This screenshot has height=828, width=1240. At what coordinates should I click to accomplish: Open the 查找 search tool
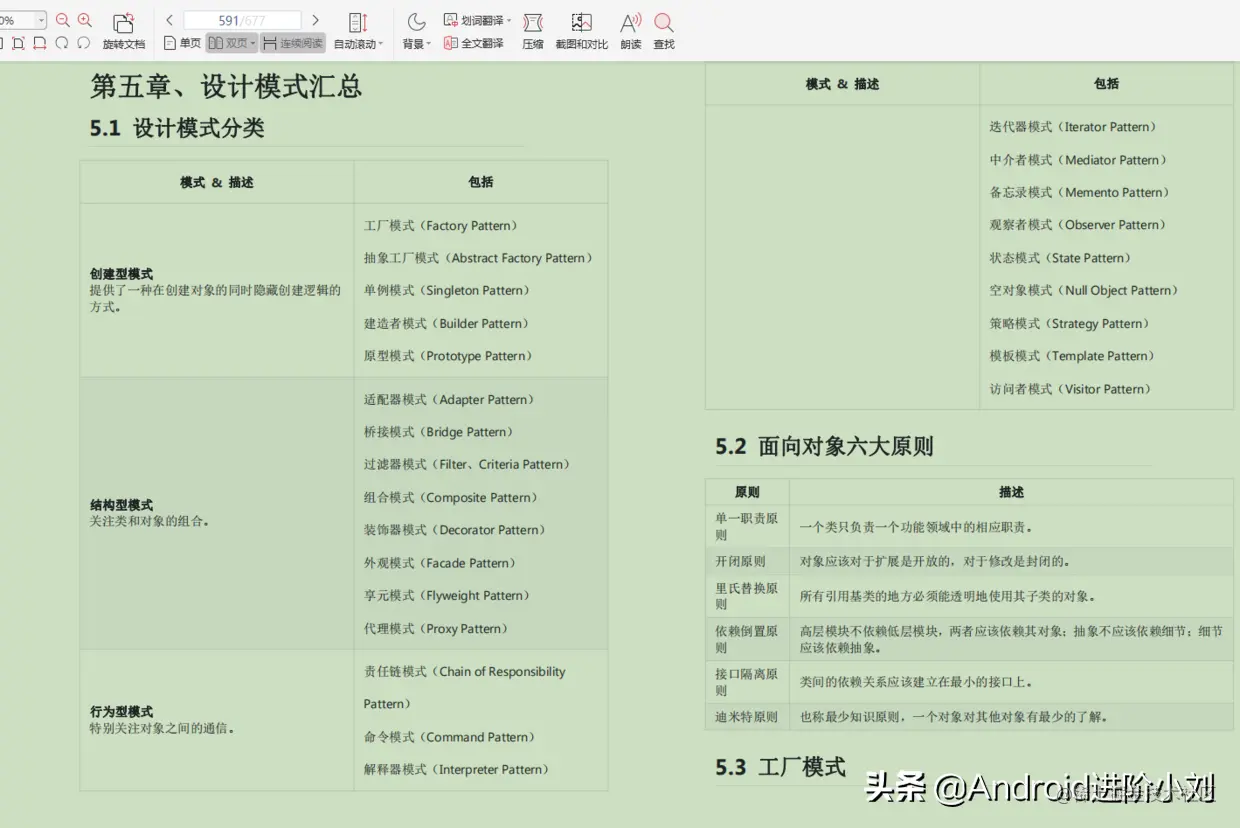664,31
